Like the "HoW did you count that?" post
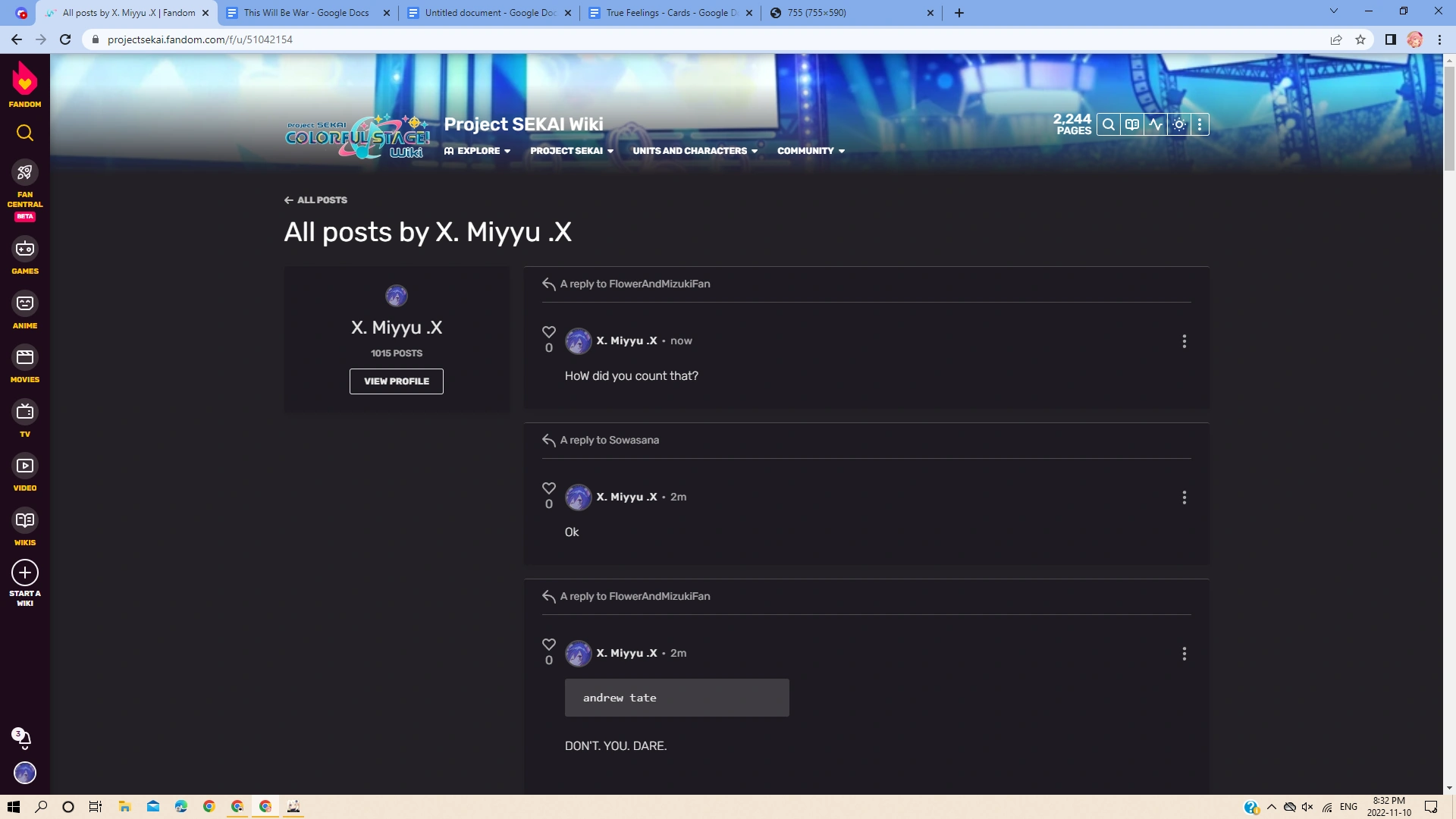The width and height of the screenshot is (1456, 819). coord(549,332)
